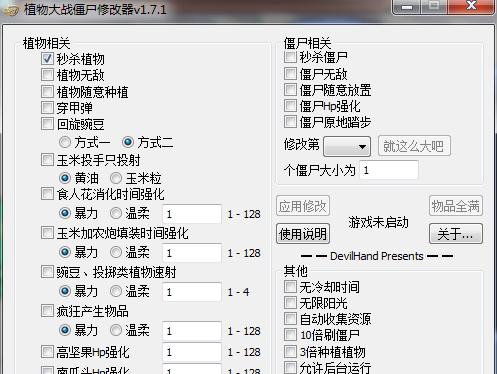Click the DevilHand Presents text
Viewport: 497px width, 374px height.
click(x=377, y=256)
